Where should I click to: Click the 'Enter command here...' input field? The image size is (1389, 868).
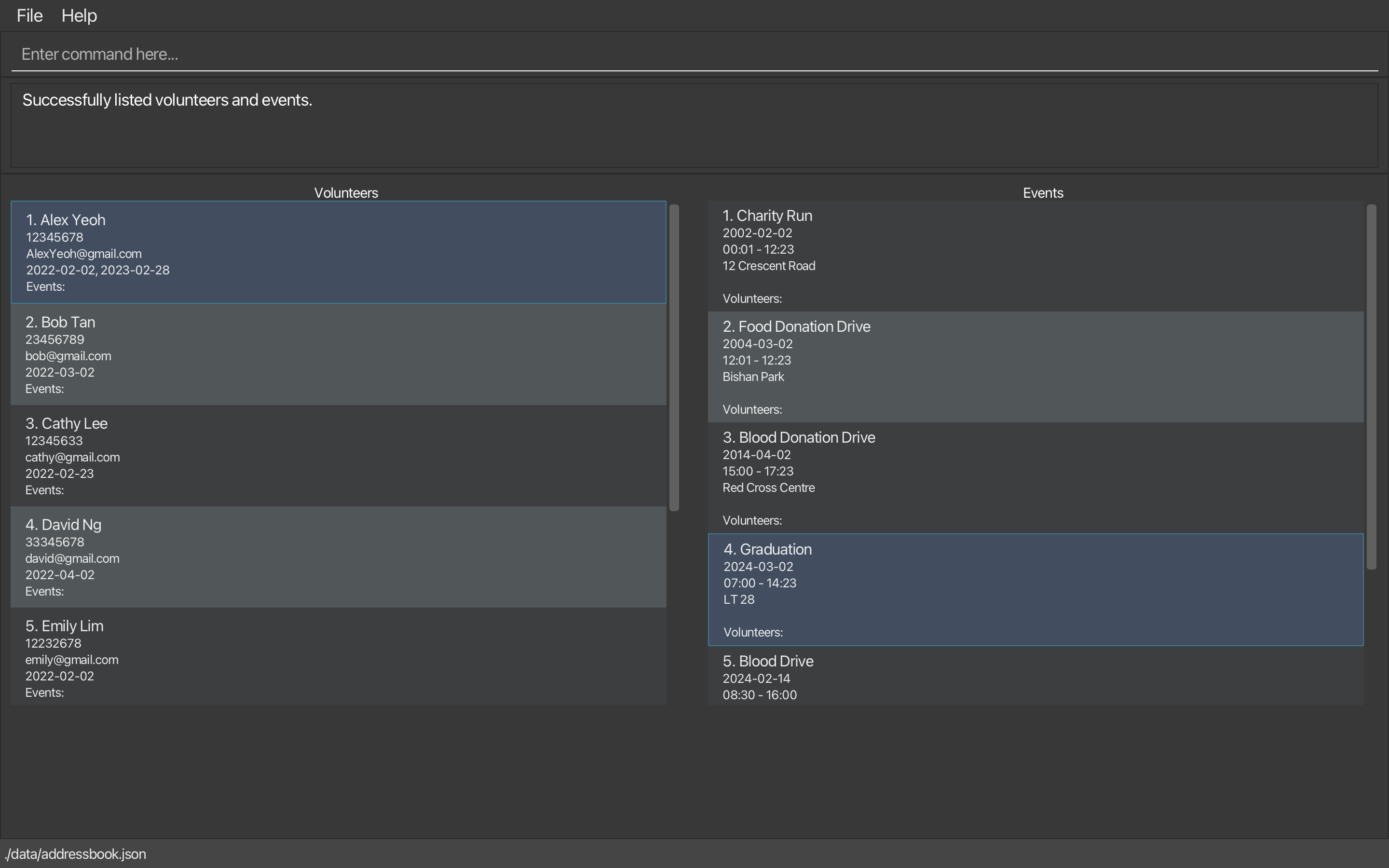694,54
